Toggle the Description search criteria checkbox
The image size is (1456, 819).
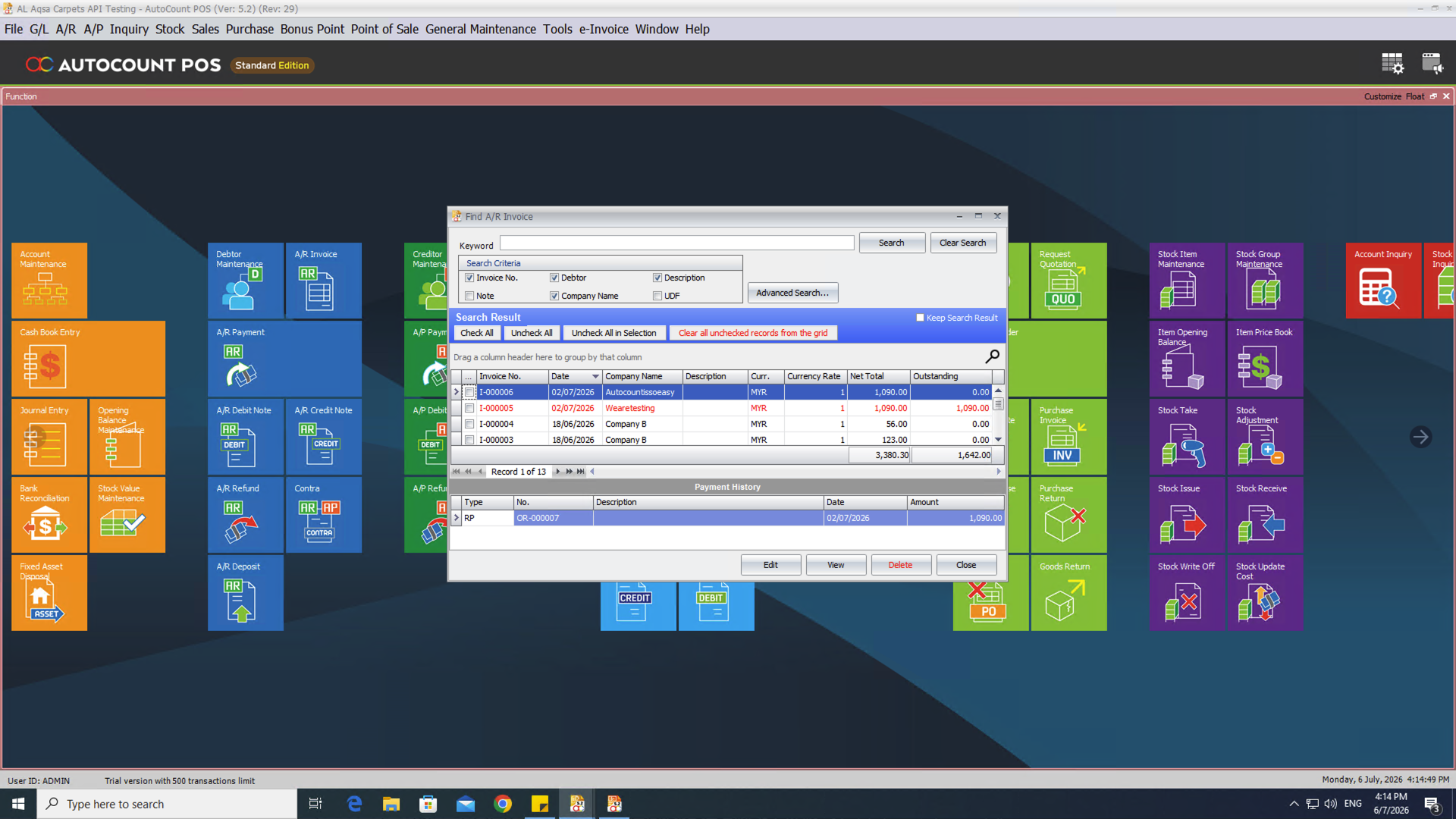click(x=657, y=278)
